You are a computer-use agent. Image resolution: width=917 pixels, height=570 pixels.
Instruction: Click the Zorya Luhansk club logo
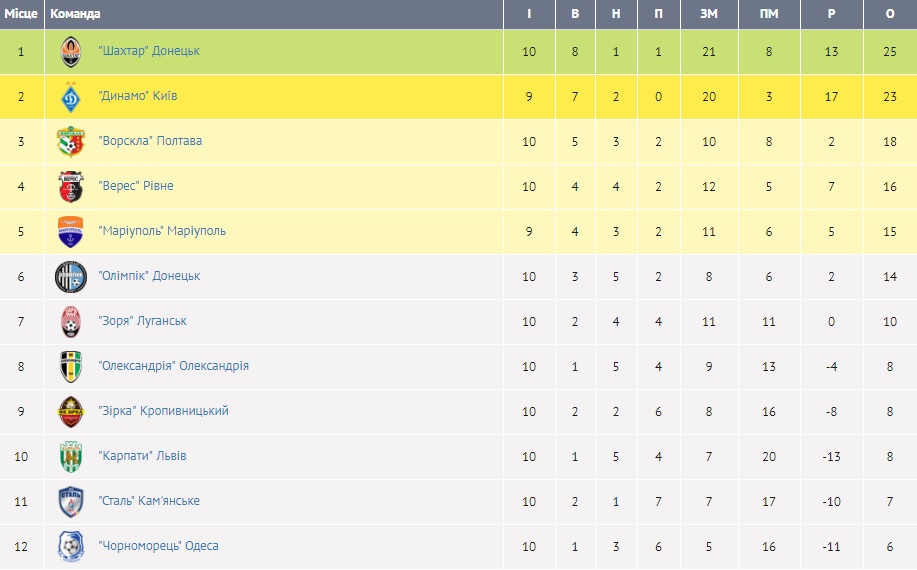(71, 321)
